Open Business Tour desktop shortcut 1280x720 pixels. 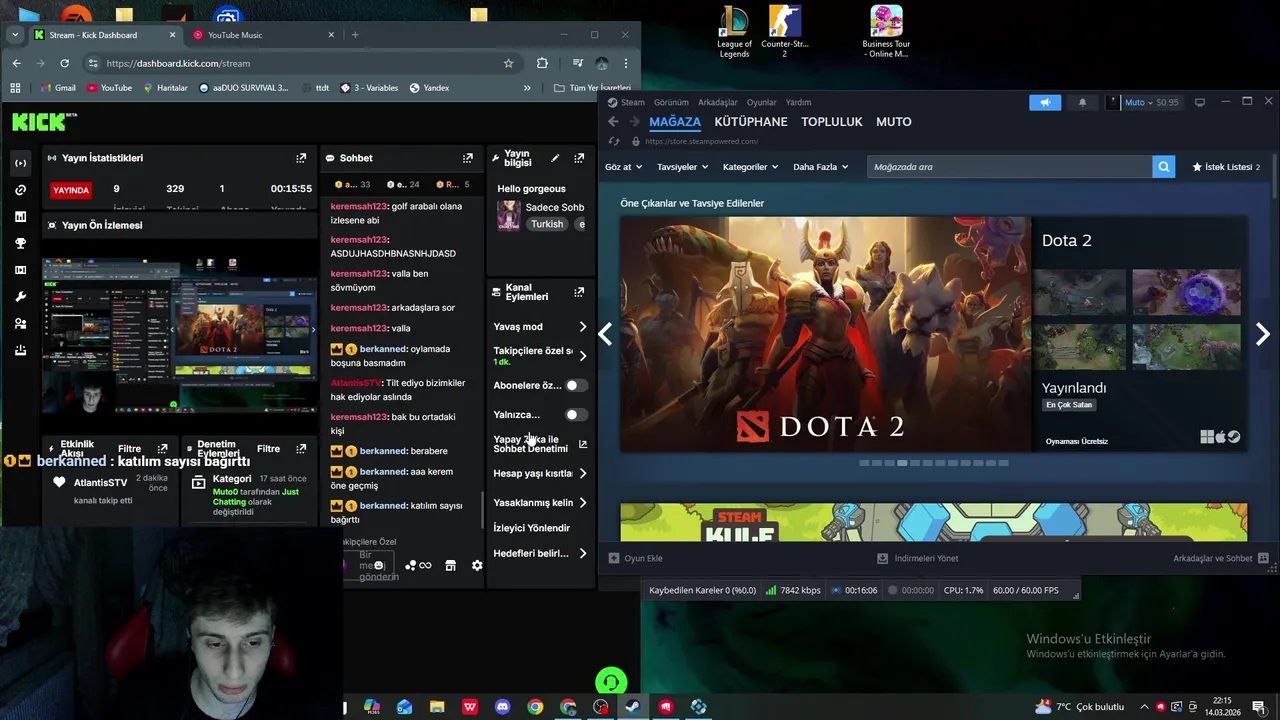886,32
